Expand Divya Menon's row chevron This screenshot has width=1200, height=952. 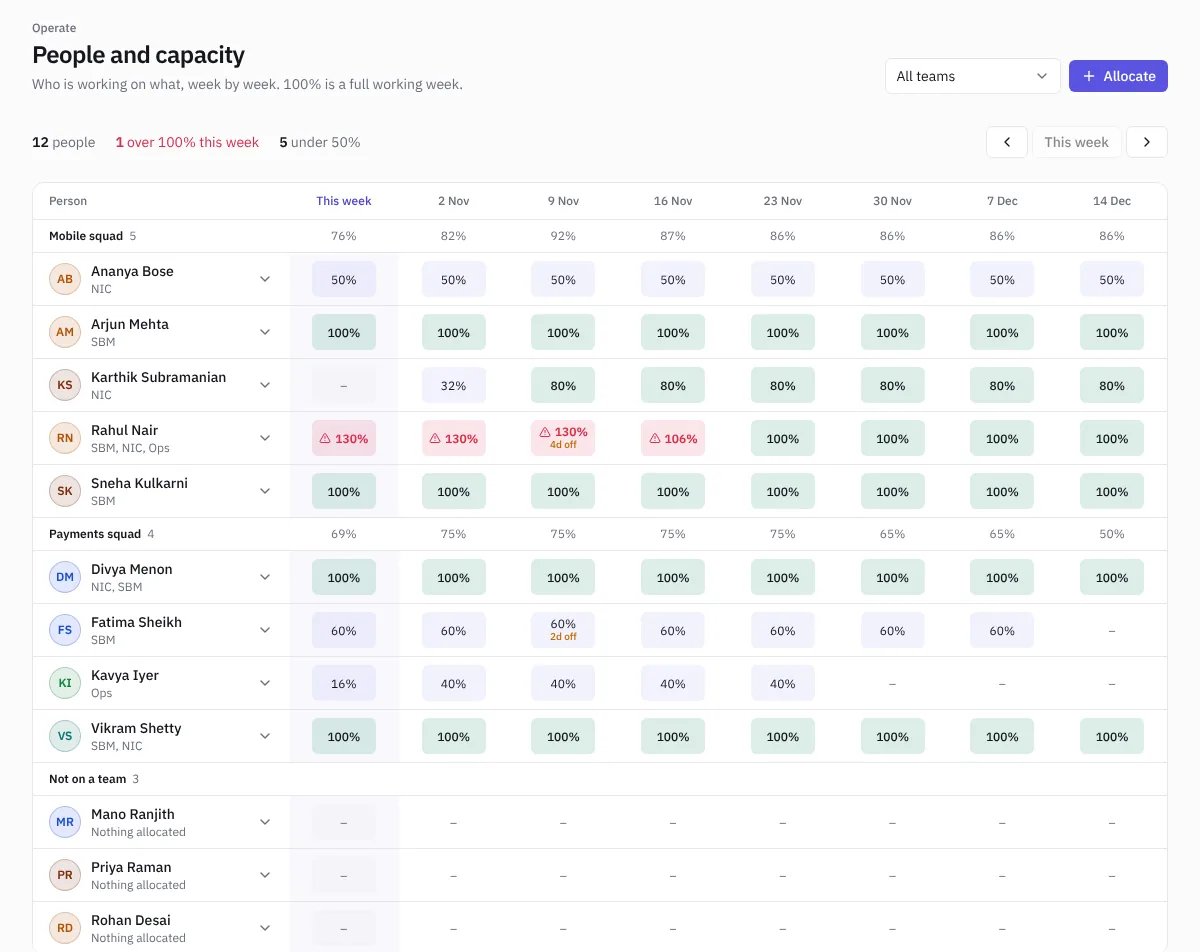265,577
